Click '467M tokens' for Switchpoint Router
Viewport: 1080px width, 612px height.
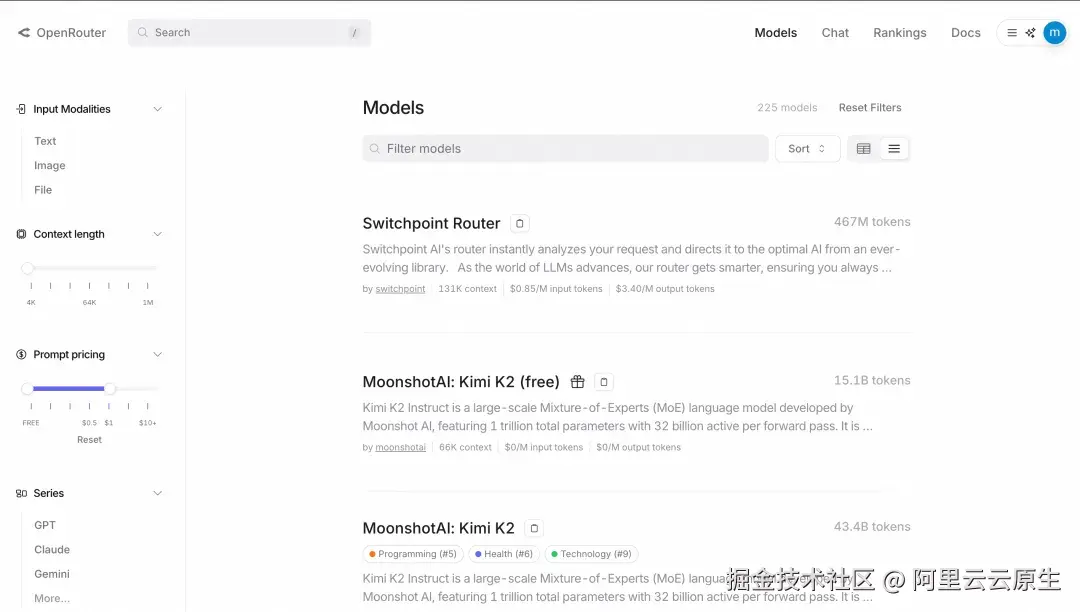[x=872, y=222]
